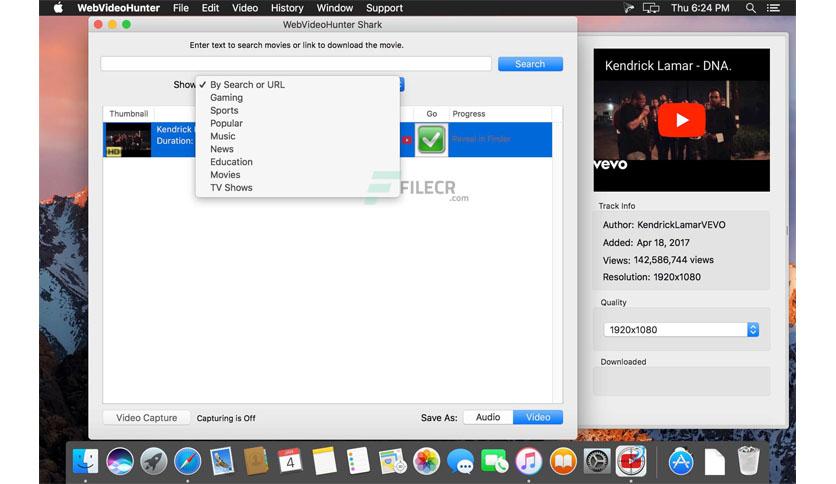The height and width of the screenshot is (484, 836).
Task: Click the Downloaded box in side panel
Action: tap(681, 381)
